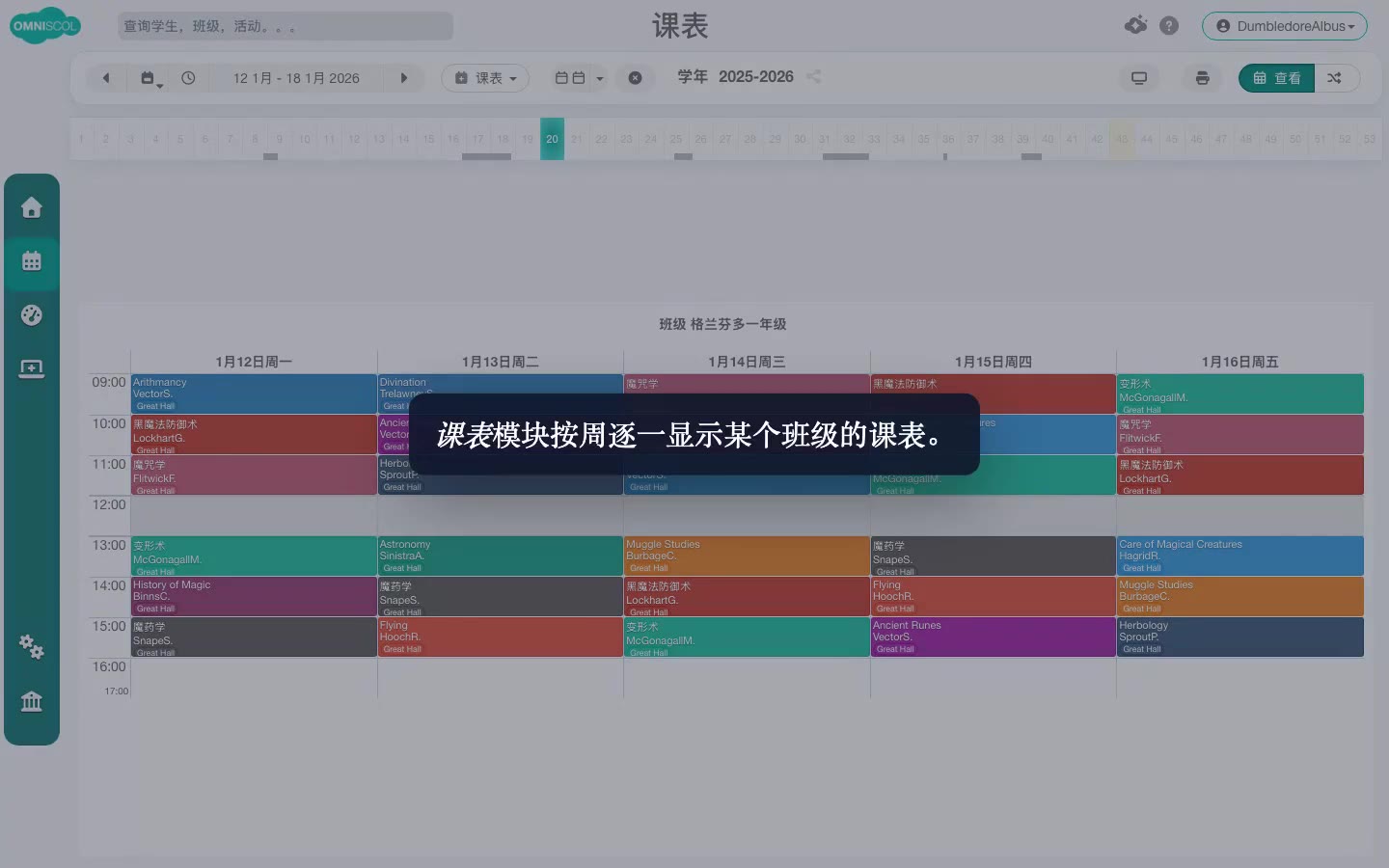Open Monday's Arithmancy lesson with VectorS
This screenshot has height=868, width=1389.
point(254,393)
